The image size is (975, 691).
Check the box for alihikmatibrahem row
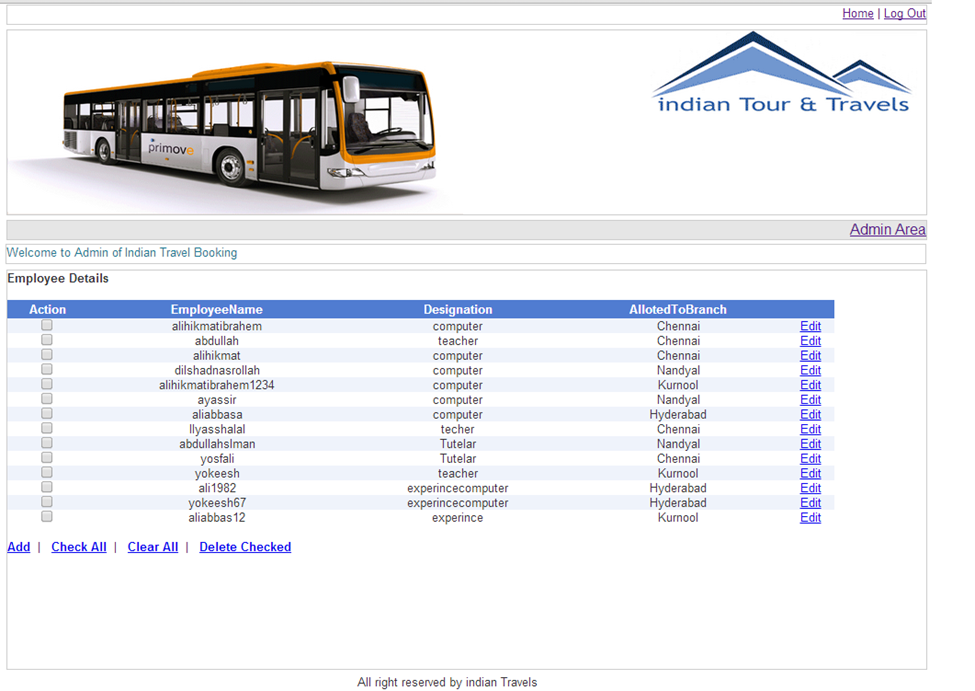(x=46, y=324)
